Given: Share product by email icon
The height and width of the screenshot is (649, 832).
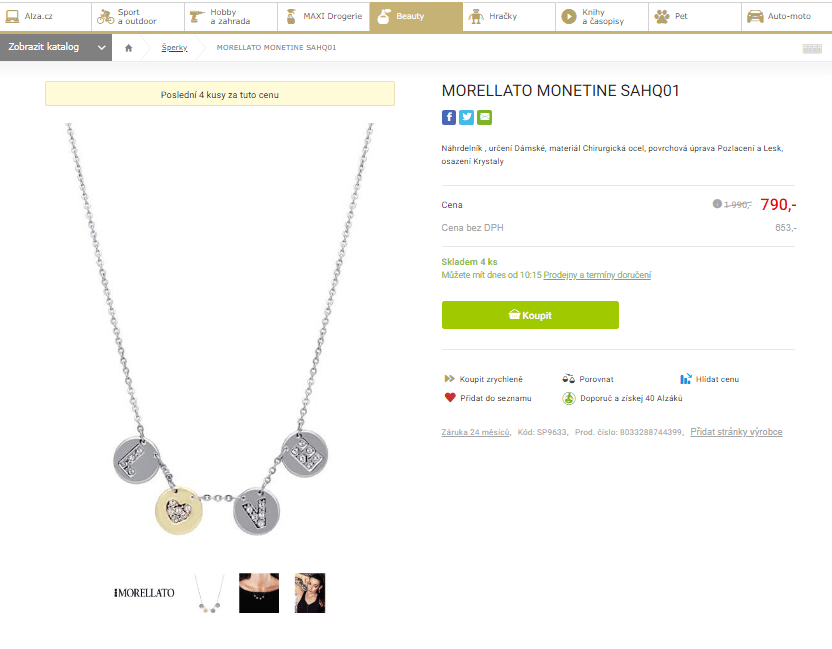Looking at the screenshot, I should pyautogui.click(x=485, y=117).
